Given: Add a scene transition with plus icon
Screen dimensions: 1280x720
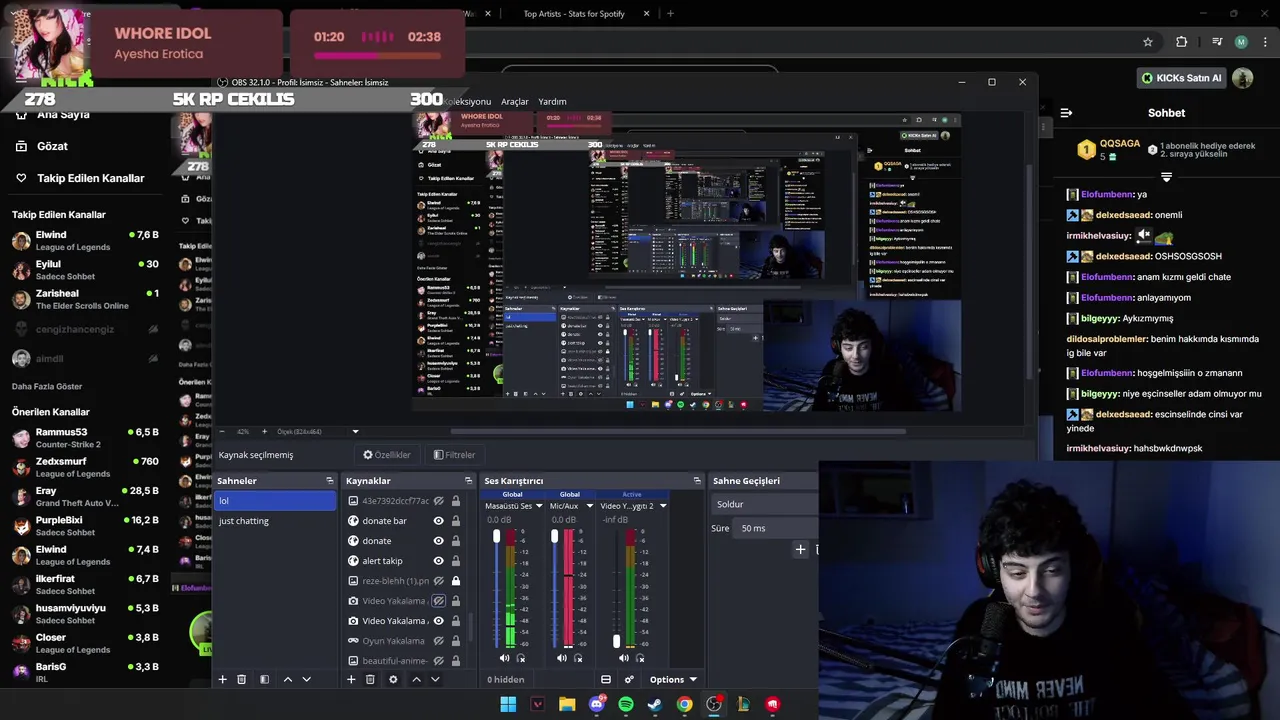Looking at the screenshot, I should tap(800, 549).
